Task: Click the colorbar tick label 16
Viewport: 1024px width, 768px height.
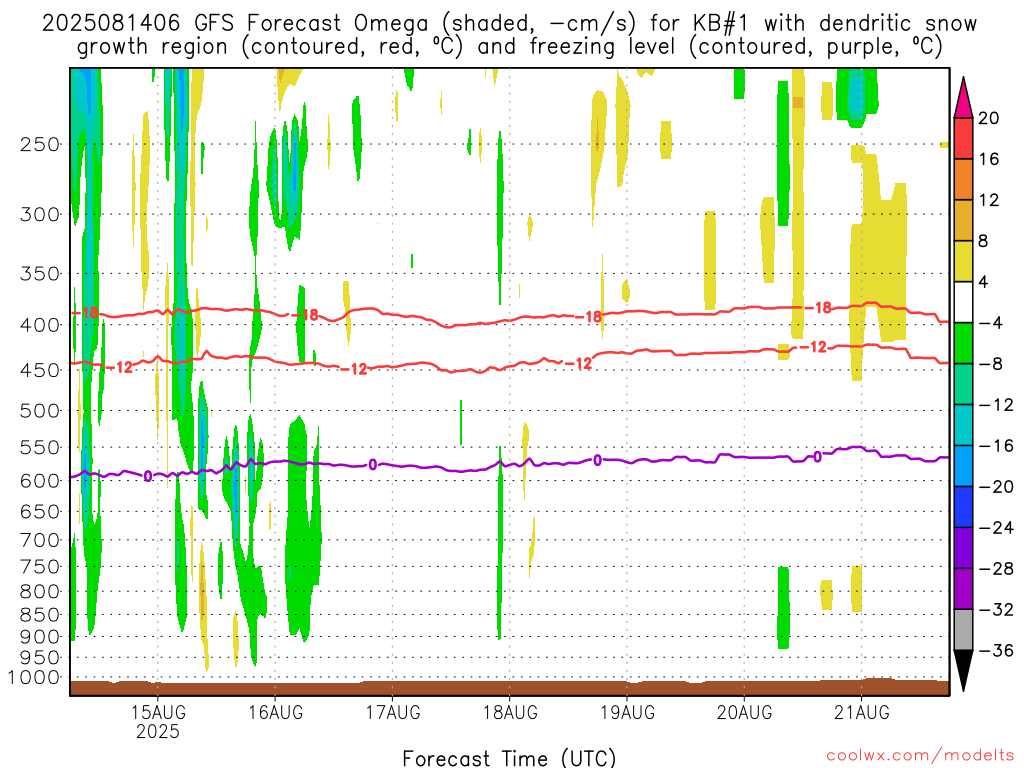Action: click(x=989, y=159)
